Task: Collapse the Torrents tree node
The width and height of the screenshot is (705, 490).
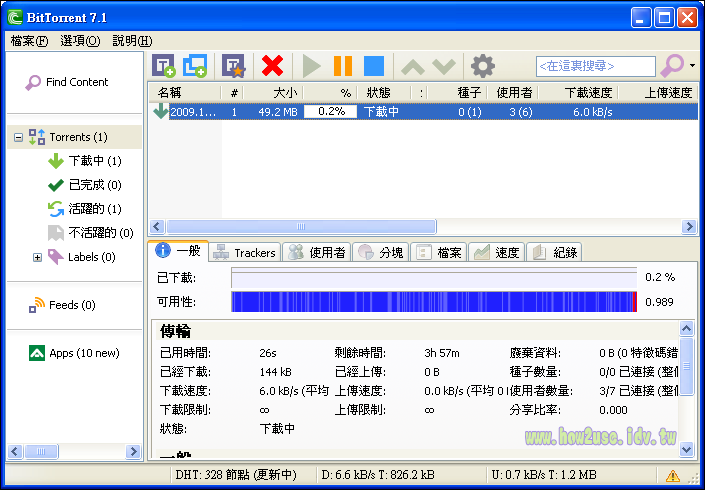Action: (x=18, y=137)
